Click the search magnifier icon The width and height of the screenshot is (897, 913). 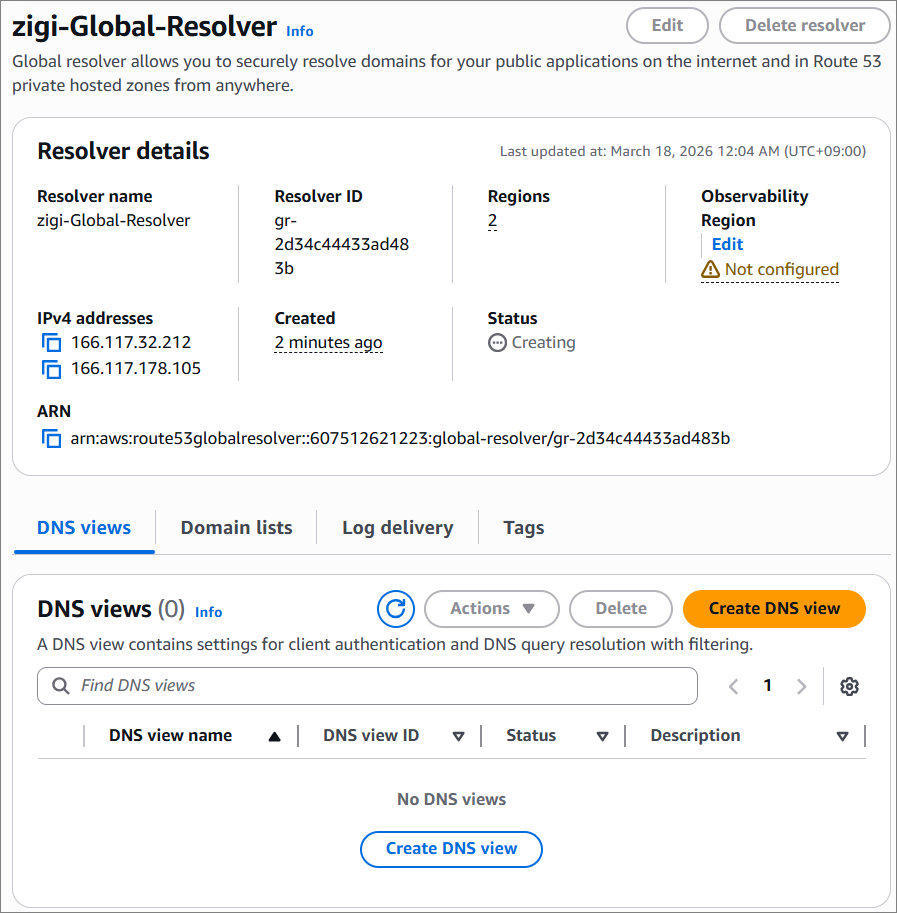pos(61,686)
